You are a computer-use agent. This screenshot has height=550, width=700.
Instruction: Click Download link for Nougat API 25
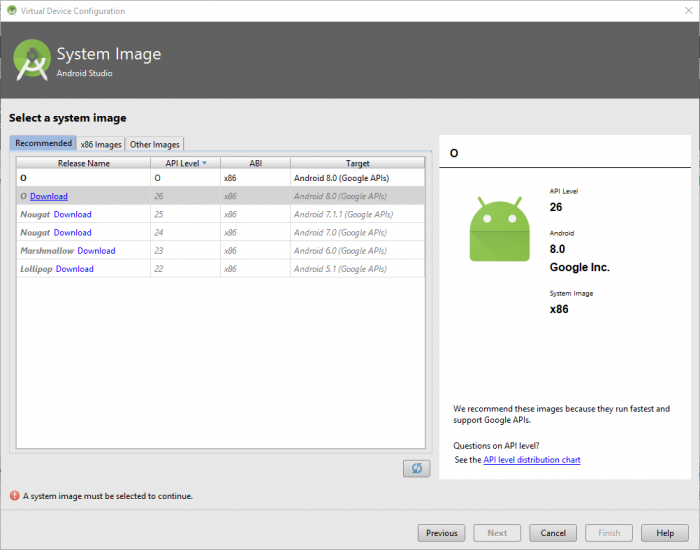pyautogui.click(x=72, y=214)
